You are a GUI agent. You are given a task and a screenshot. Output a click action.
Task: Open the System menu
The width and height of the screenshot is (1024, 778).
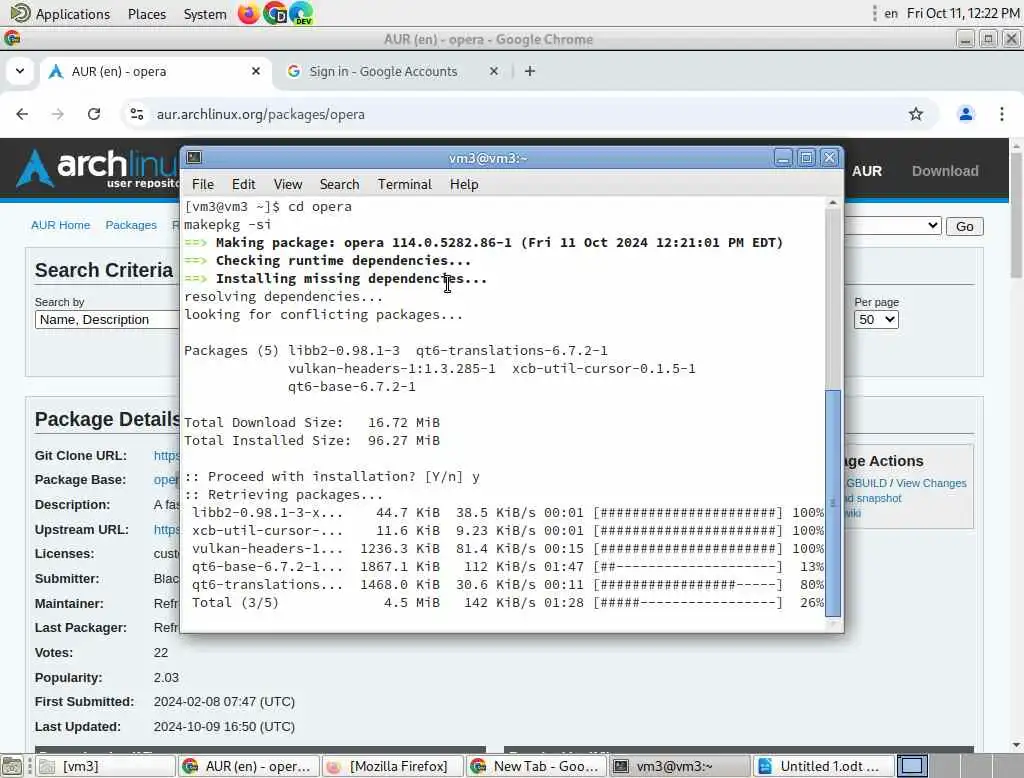pos(205,14)
